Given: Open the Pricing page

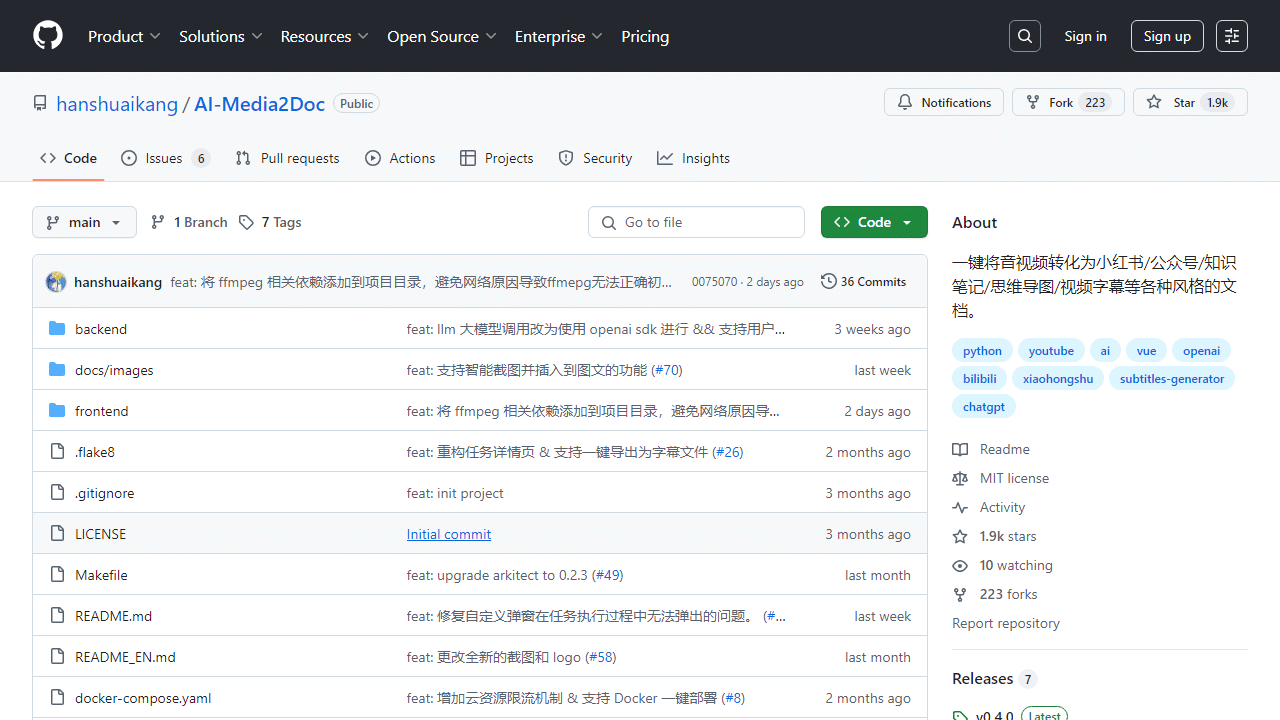Looking at the screenshot, I should tap(645, 36).
